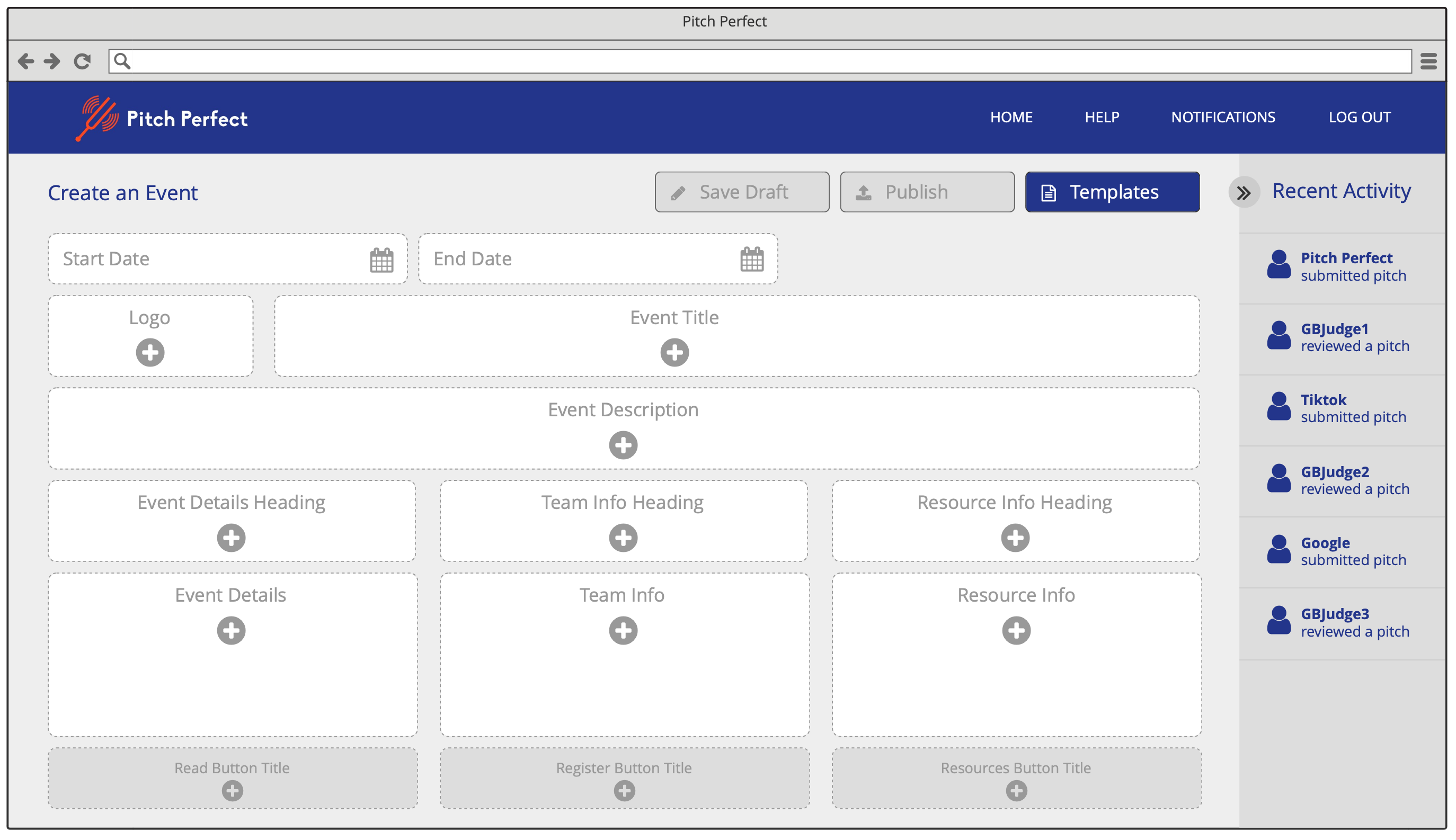Add Event Description via plus icon
The image size is (1456, 840).
[x=623, y=445]
